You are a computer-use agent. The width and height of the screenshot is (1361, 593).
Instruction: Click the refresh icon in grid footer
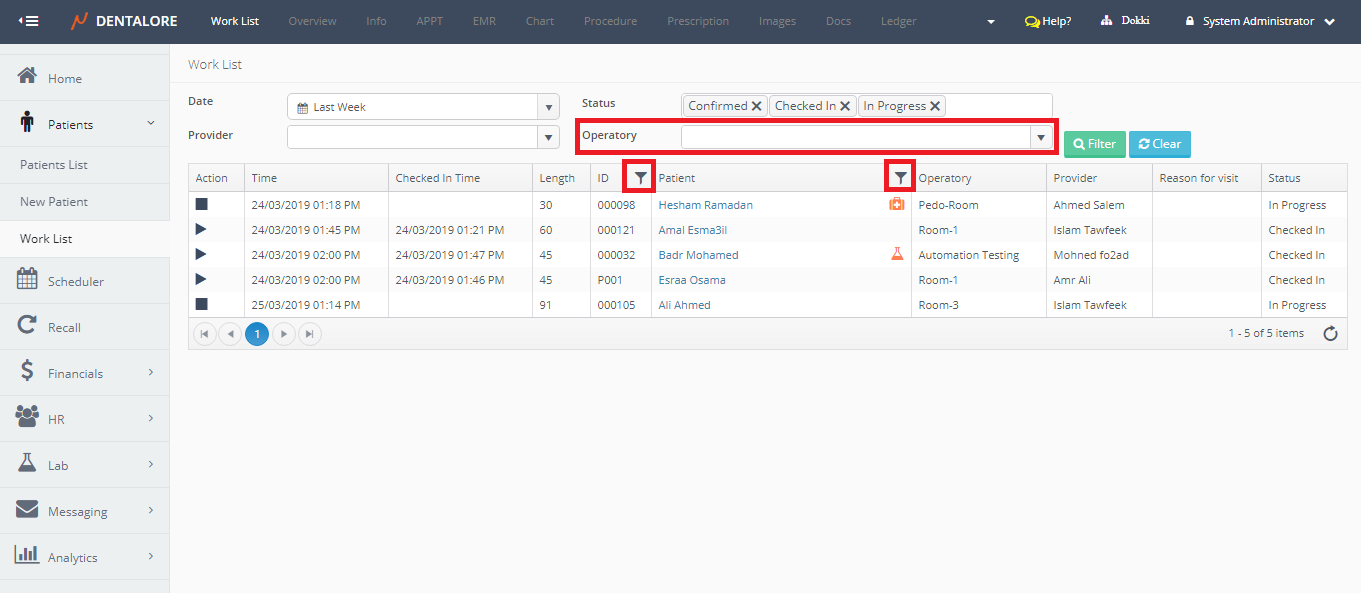pos(1330,334)
